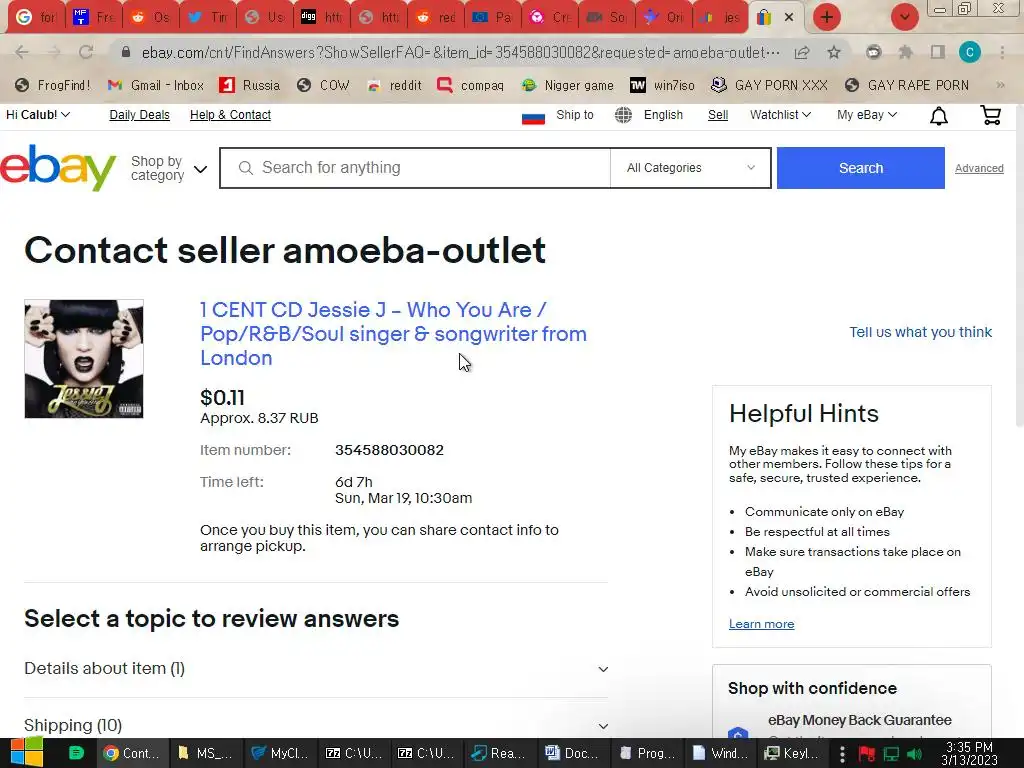Click the lock icon in the address bar

126,52
